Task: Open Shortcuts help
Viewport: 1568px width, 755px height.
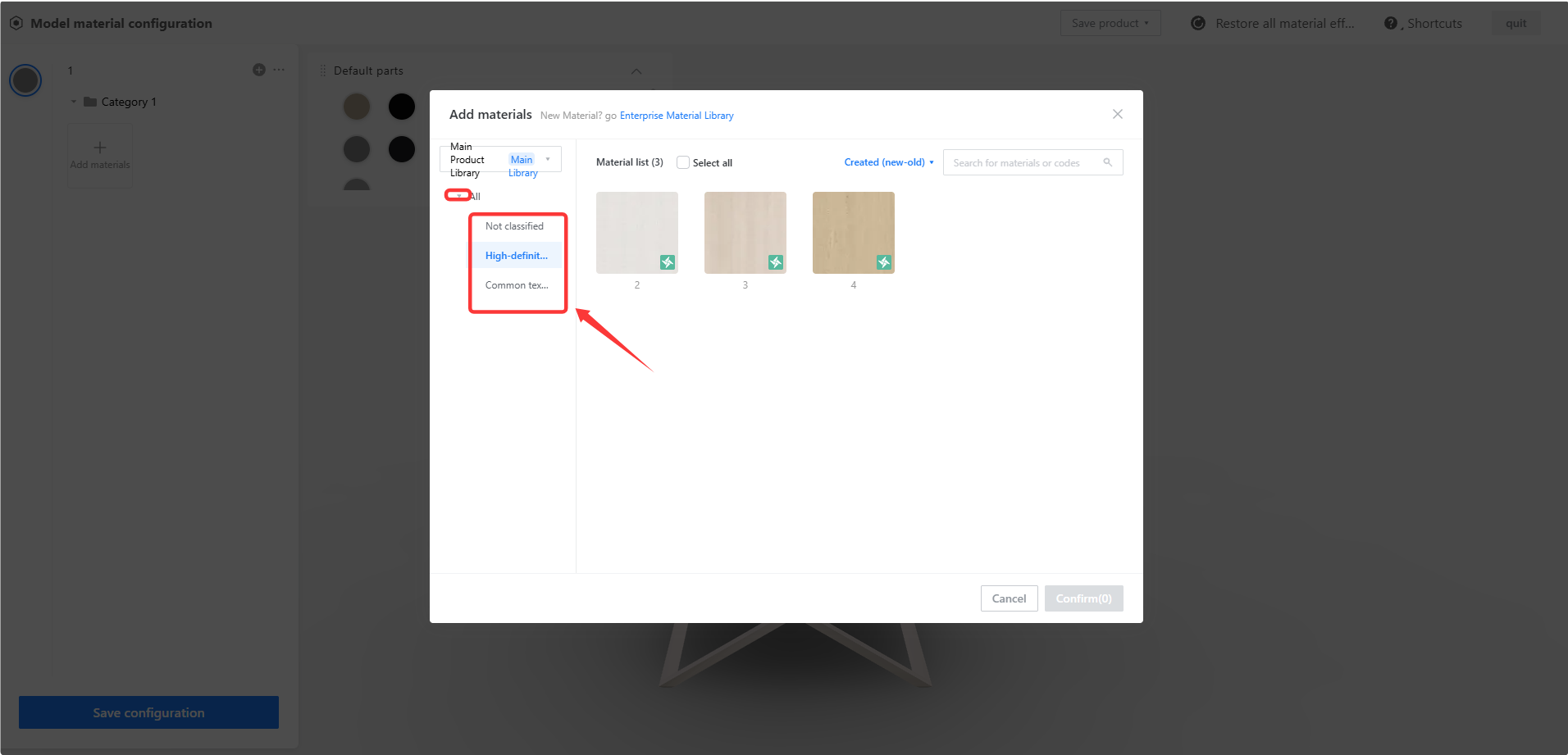Action: [1424, 24]
